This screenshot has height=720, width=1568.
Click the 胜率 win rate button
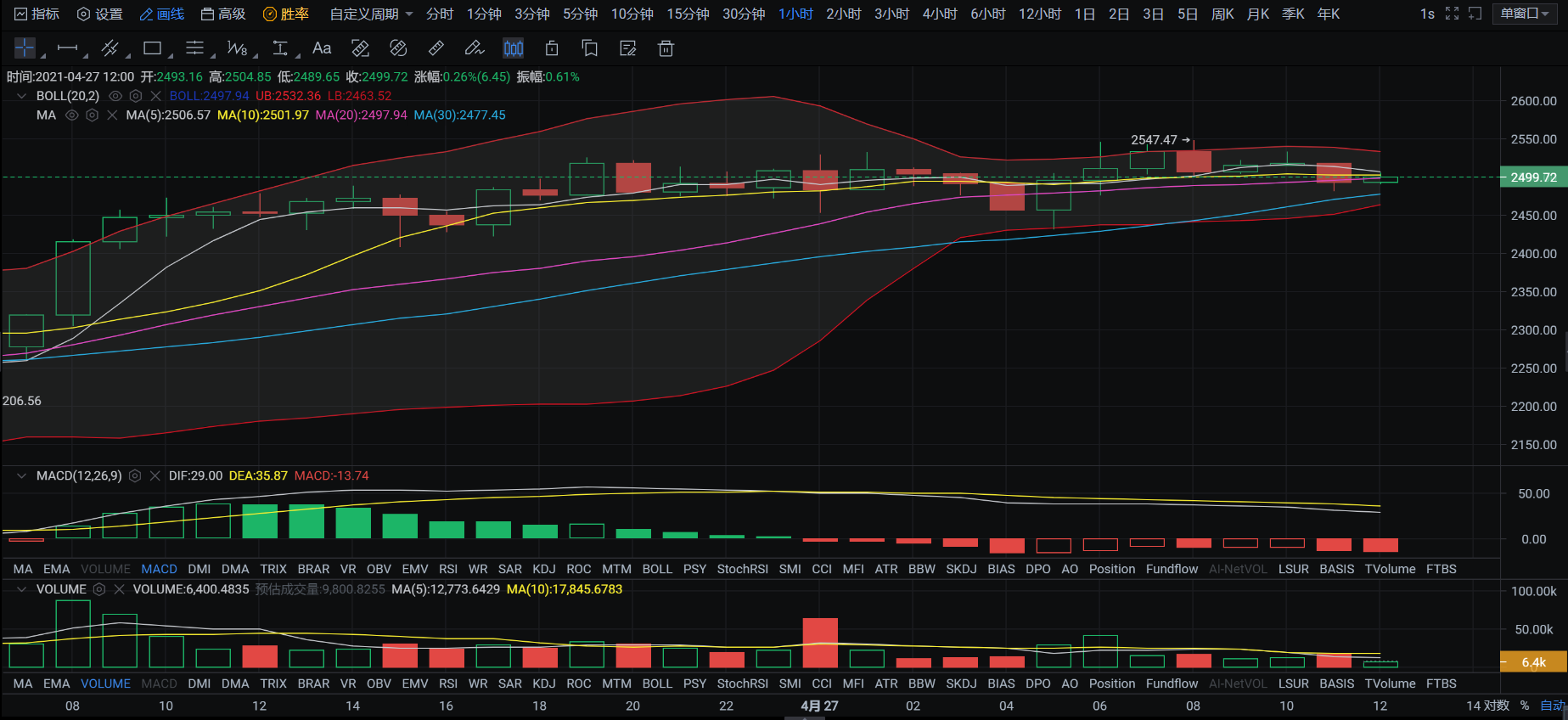[286, 14]
